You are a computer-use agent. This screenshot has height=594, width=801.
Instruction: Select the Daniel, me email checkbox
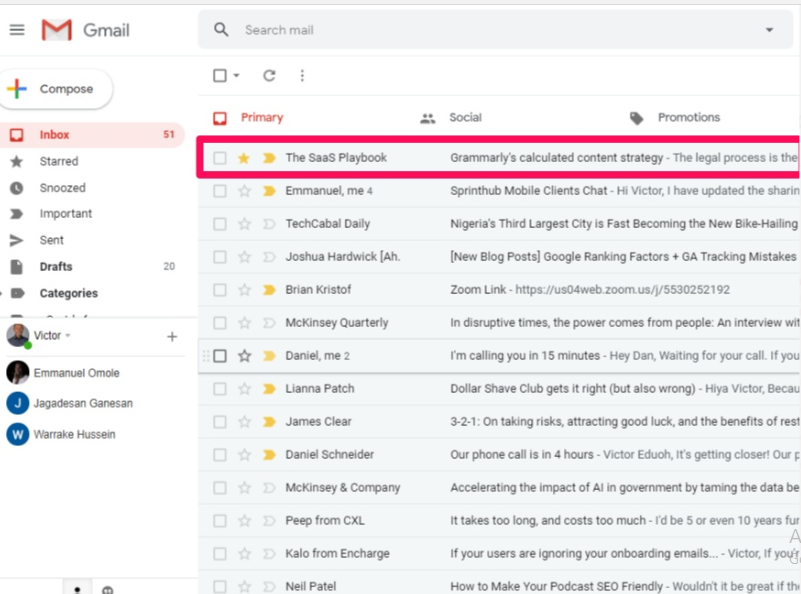click(220, 356)
